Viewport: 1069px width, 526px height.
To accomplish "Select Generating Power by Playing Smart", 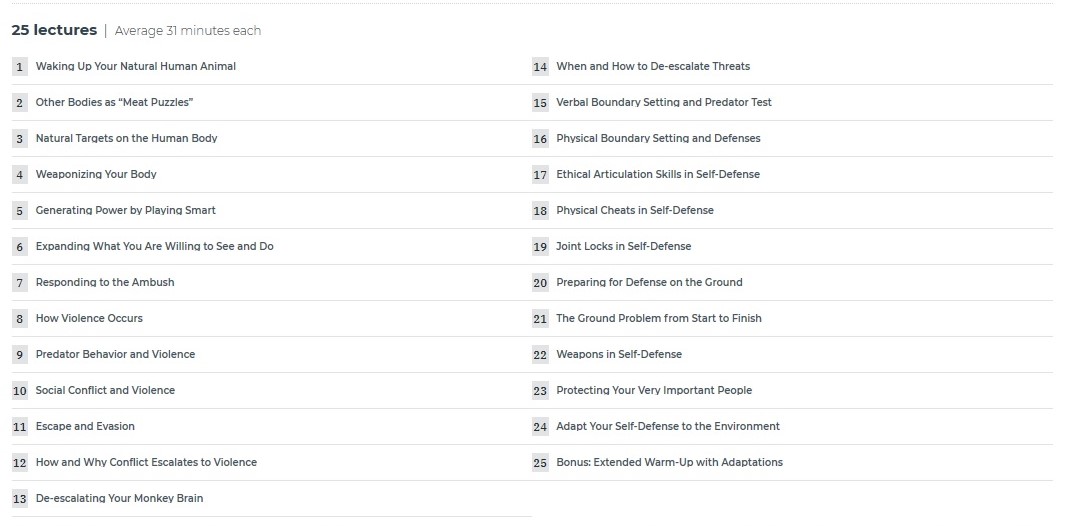I will (125, 210).
